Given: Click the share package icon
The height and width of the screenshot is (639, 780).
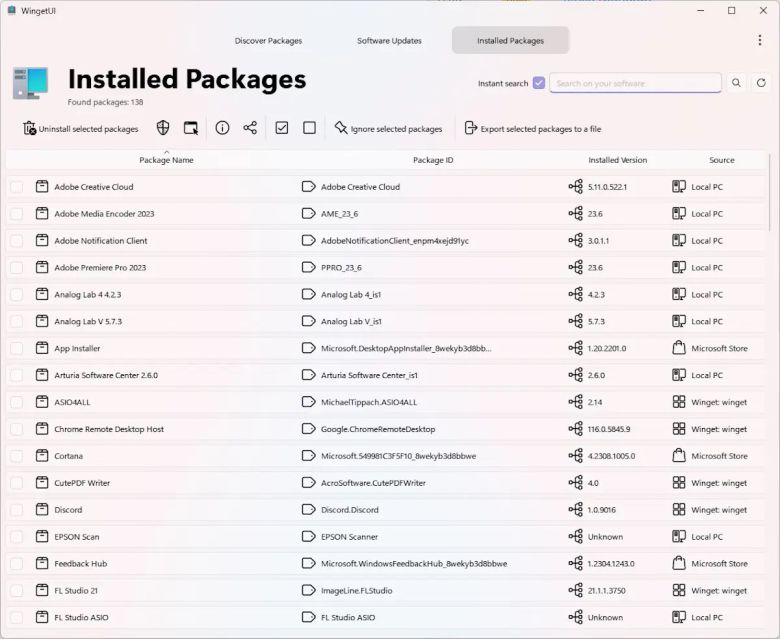Looking at the screenshot, I should coord(250,128).
